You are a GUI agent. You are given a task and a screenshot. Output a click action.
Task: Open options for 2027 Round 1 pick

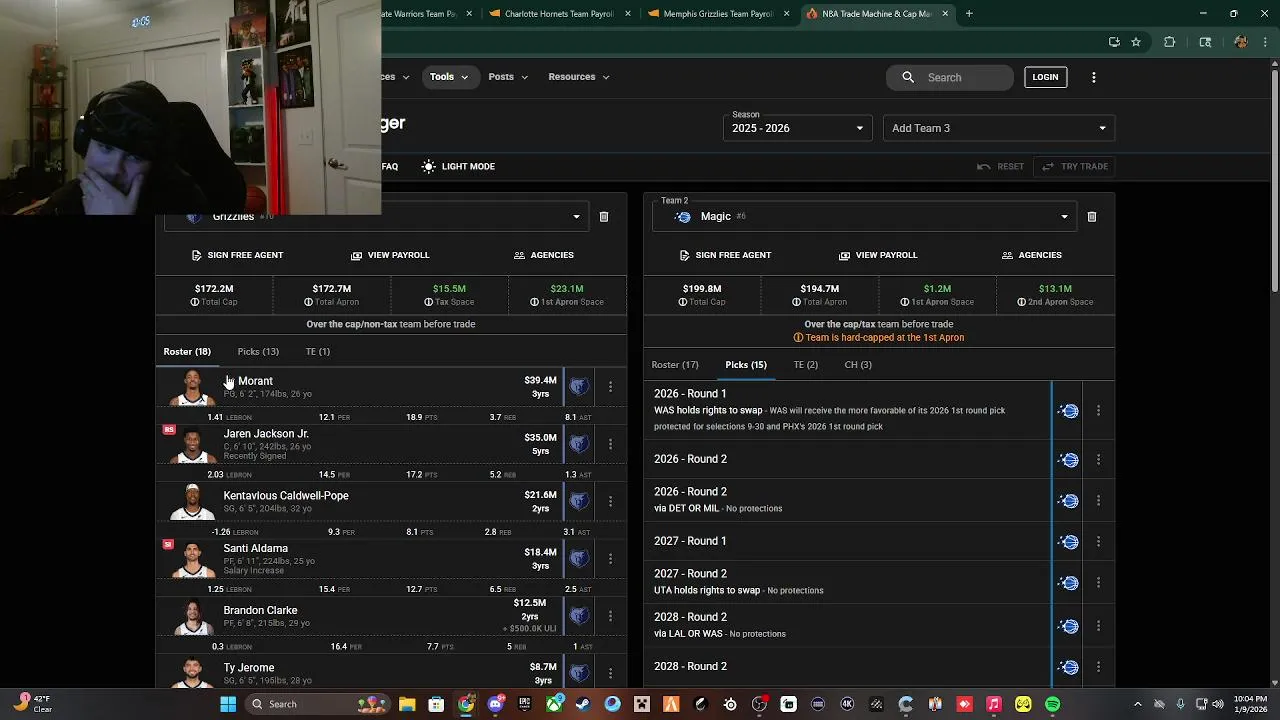1098,542
